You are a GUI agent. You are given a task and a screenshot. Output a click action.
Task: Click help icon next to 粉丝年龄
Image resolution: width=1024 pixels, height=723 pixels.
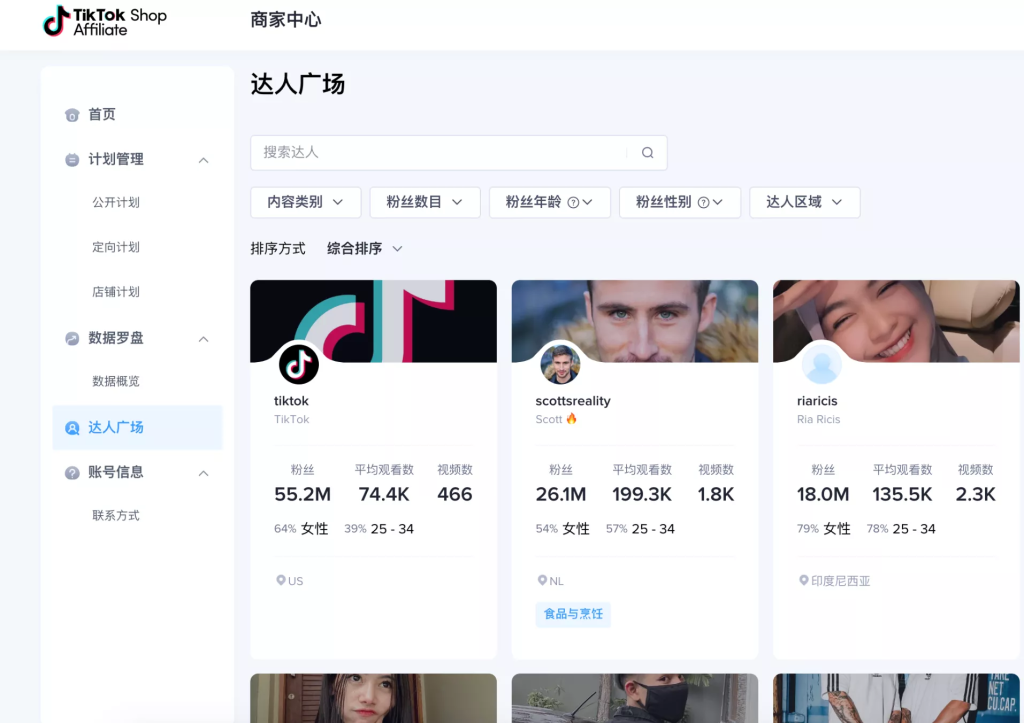coord(573,202)
